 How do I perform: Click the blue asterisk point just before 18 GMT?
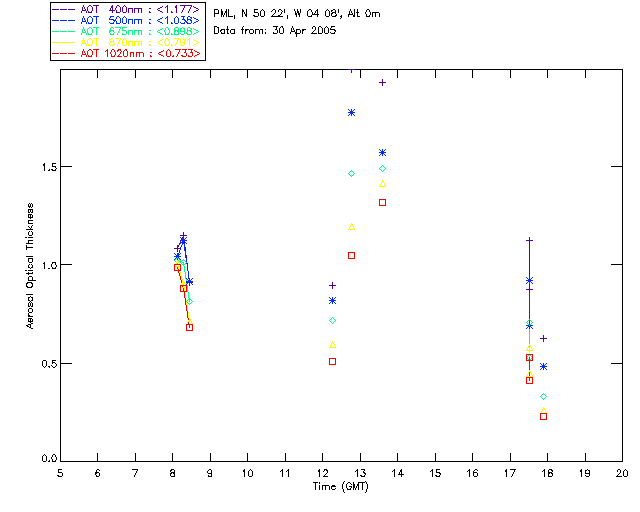click(x=543, y=367)
